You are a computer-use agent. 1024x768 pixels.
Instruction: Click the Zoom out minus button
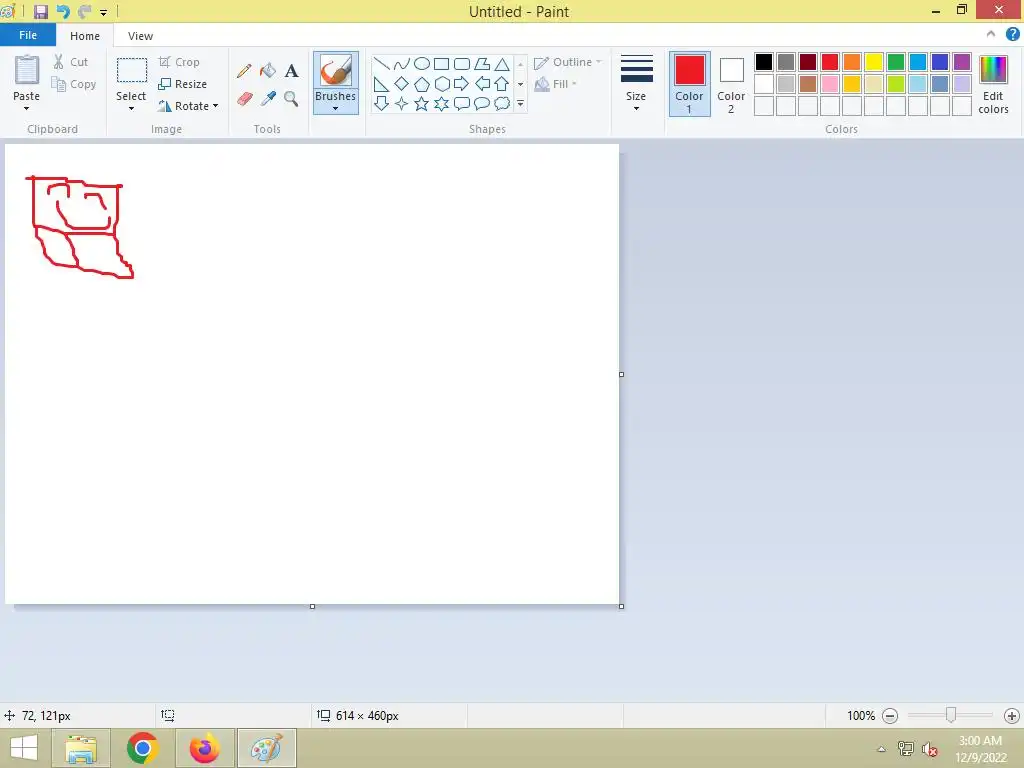coord(889,716)
